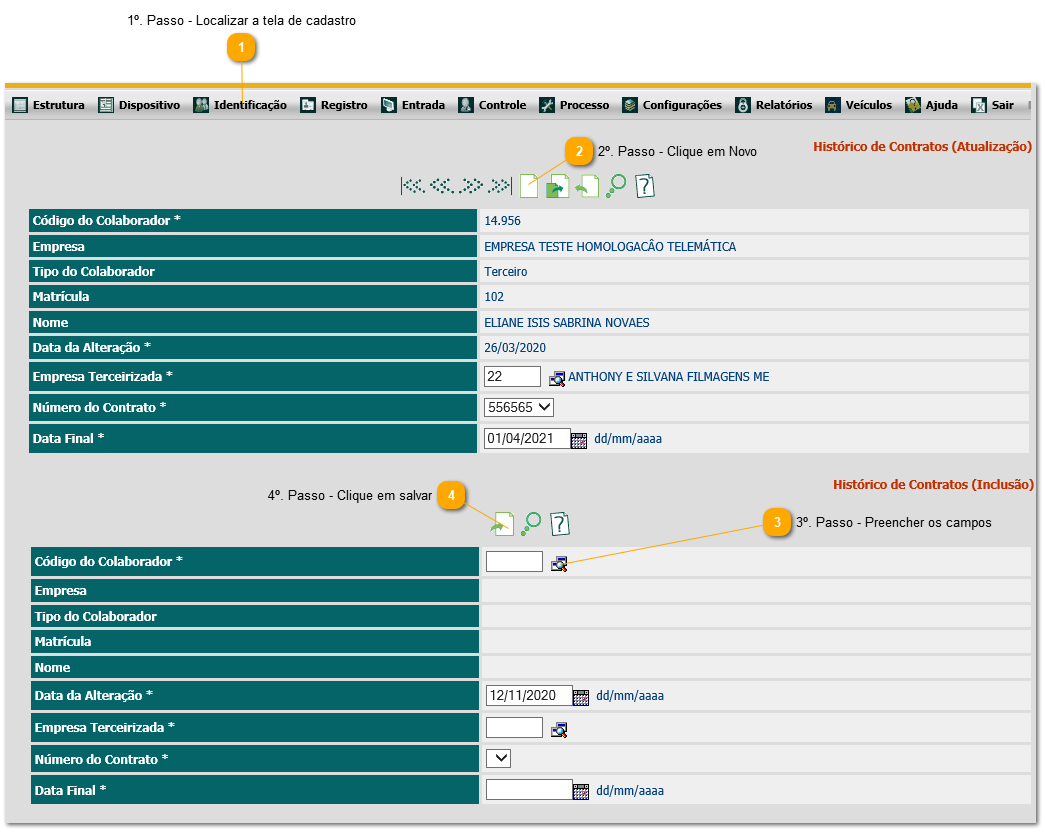Open lookup icon for Inclusão Código do Colaborador
The image size is (1045, 832).
coord(559,564)
